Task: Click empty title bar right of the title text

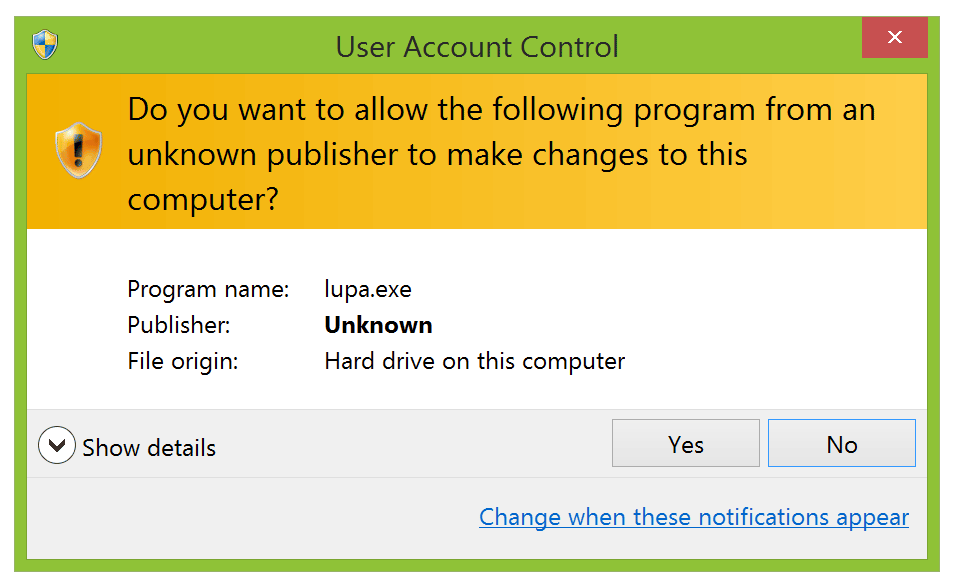Action: pyautogui.click(x=740, y=46)
